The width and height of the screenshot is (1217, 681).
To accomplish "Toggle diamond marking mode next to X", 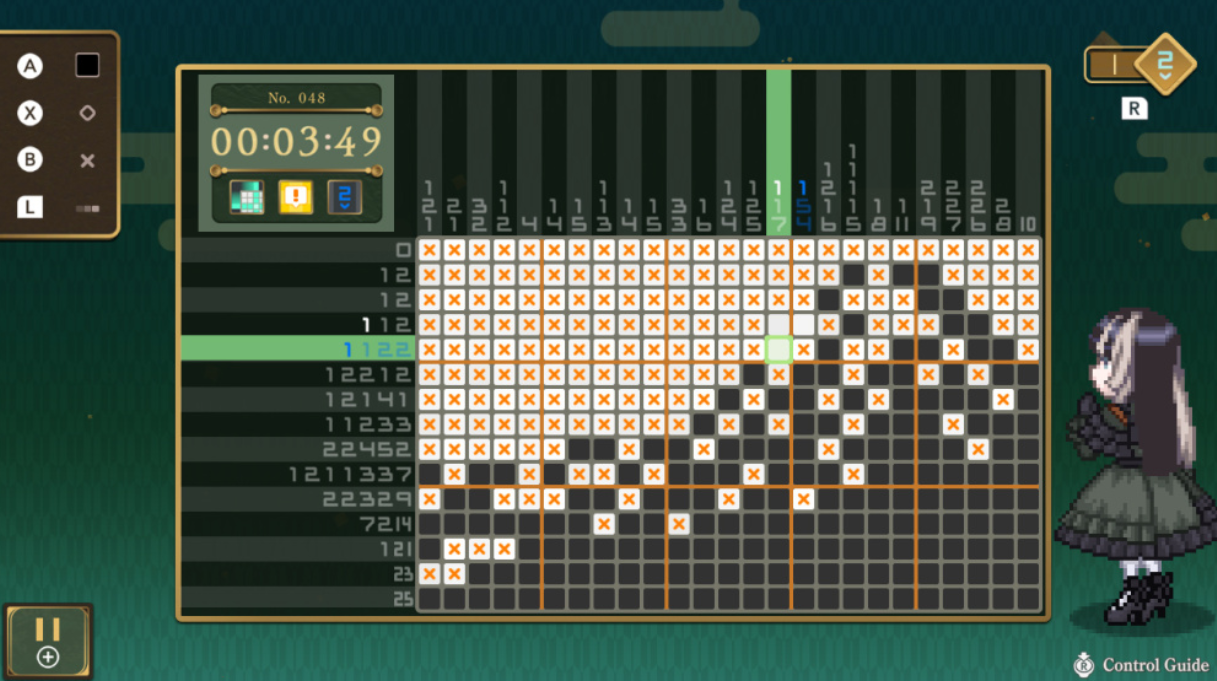I will click(x=86, y=112).
